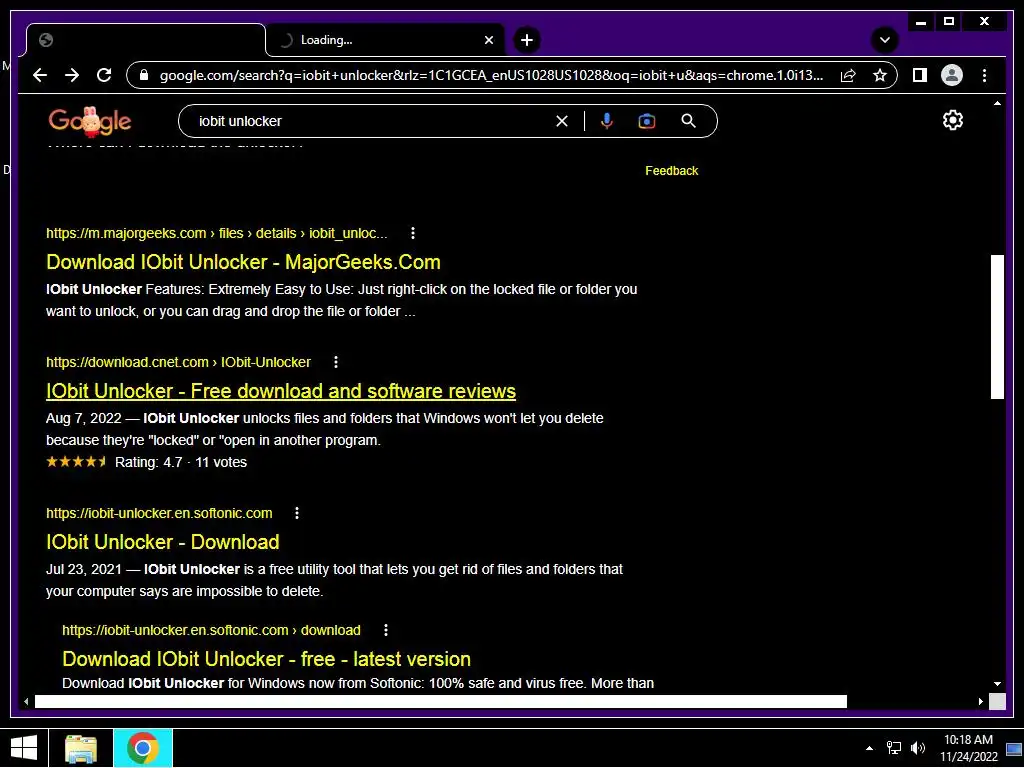
Task: Click the address bar URL
Action: [491, 75]
